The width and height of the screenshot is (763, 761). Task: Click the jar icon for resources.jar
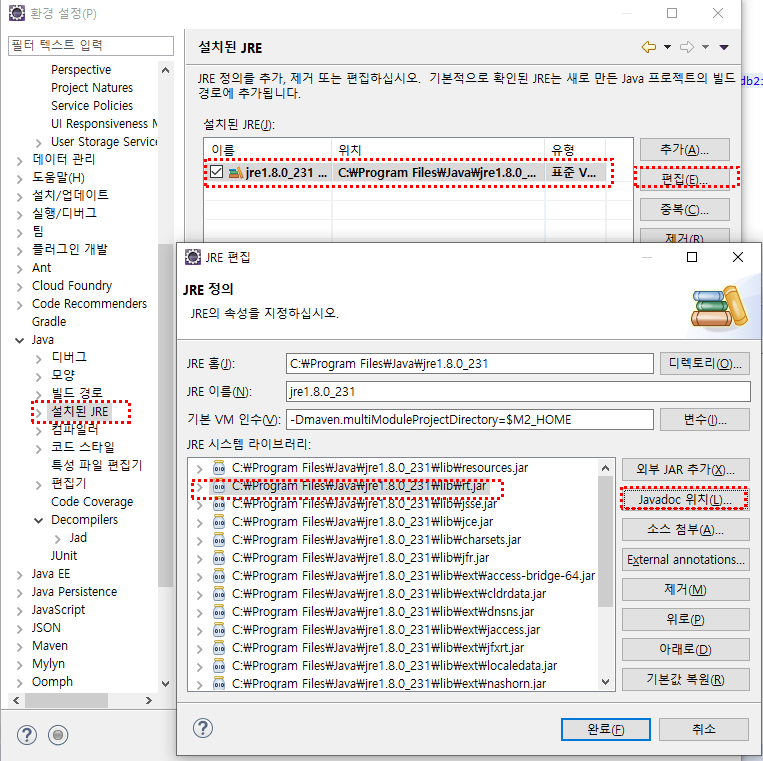point(219,468)
